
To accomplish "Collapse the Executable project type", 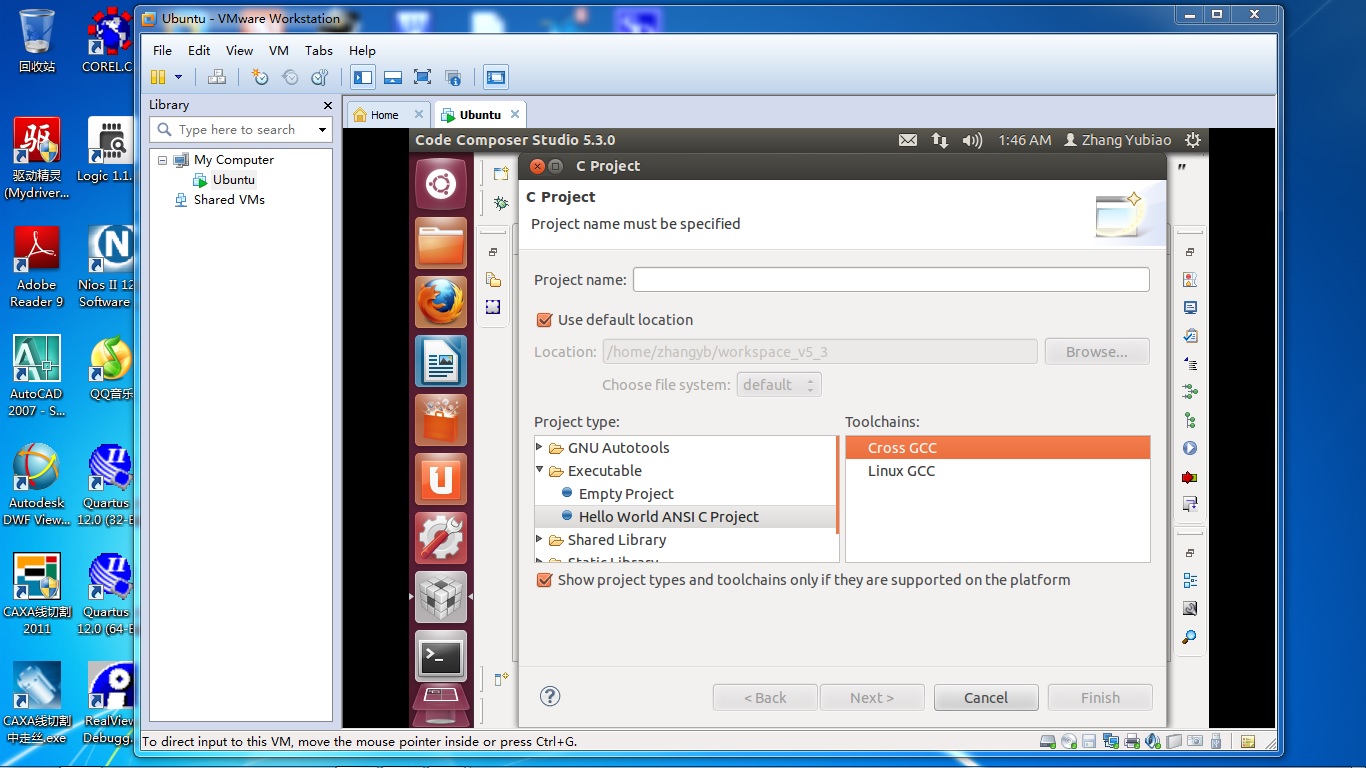I will pos(540,470).
